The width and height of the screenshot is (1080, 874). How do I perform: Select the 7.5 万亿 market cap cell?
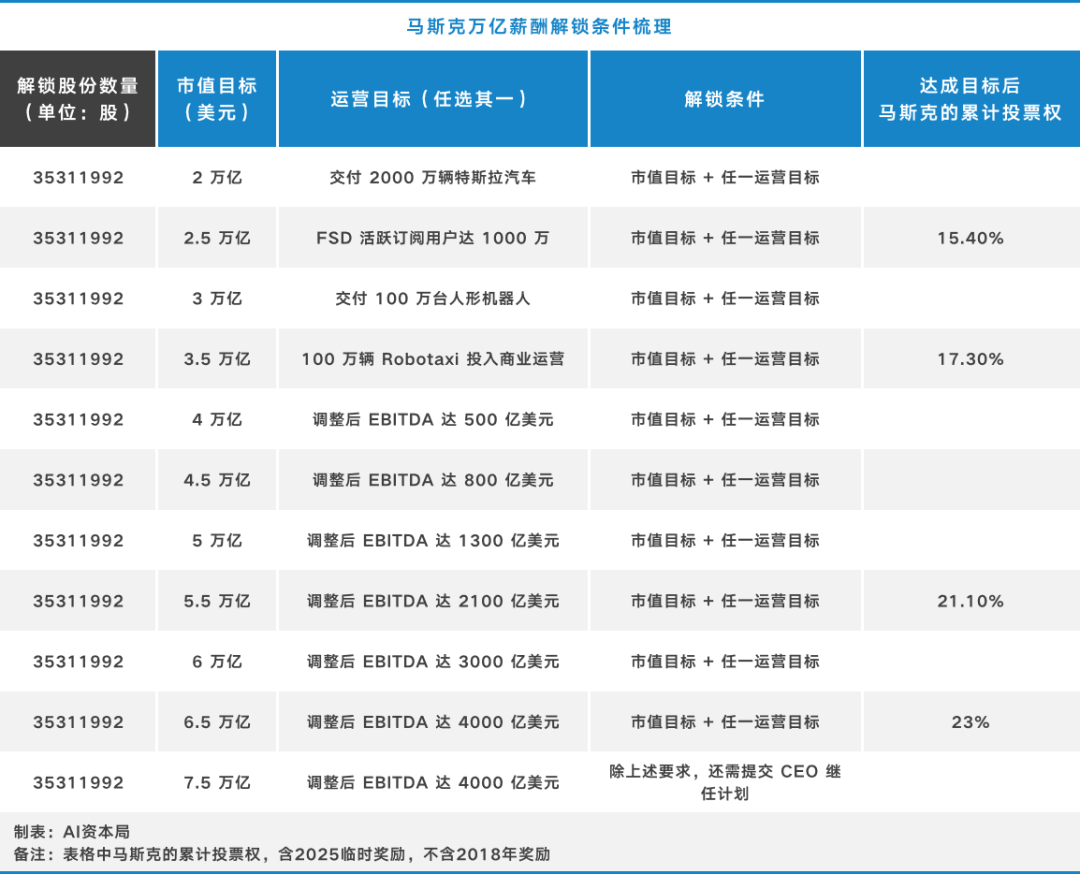point(217,782)
